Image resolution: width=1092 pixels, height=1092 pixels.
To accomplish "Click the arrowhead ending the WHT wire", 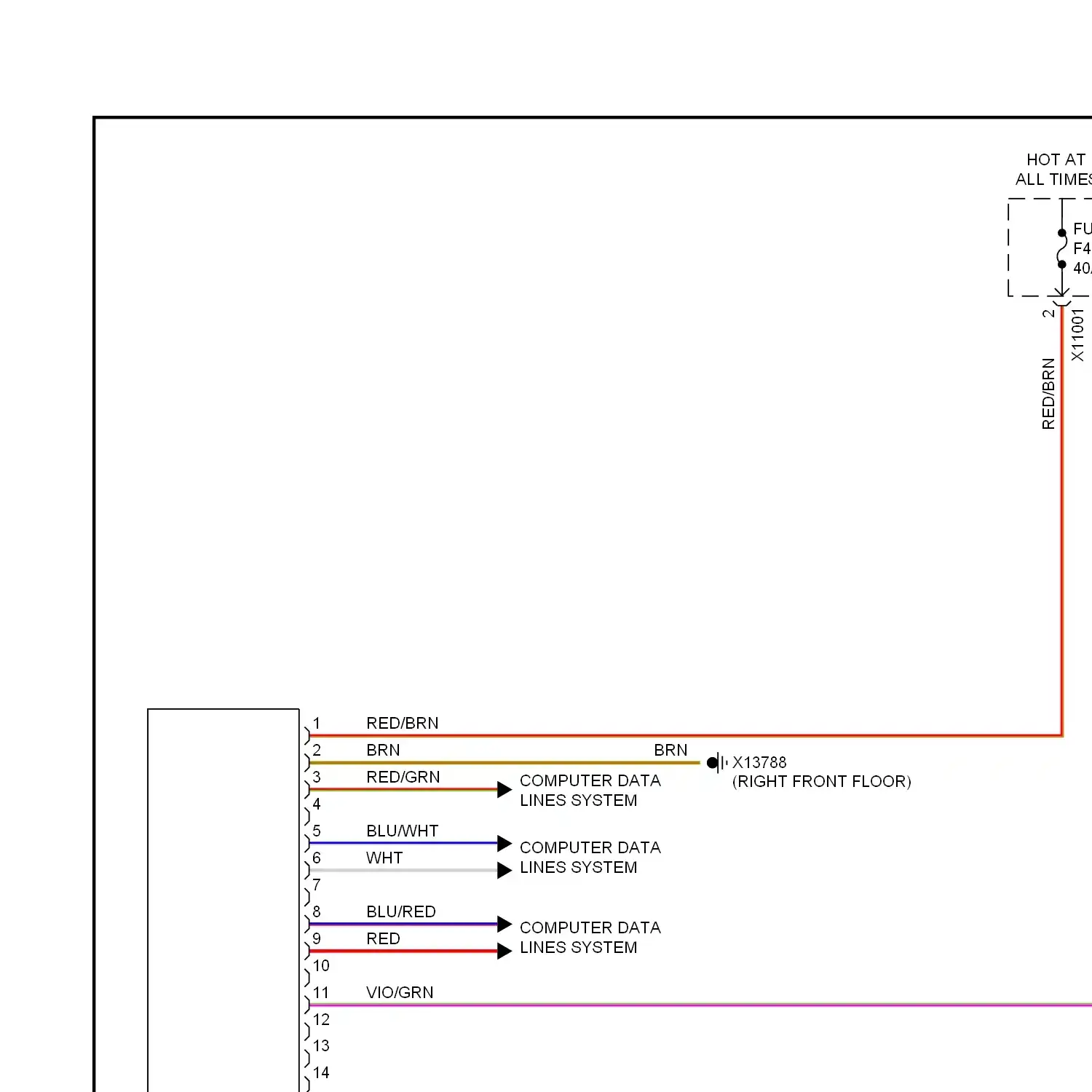I will [505, 871].
